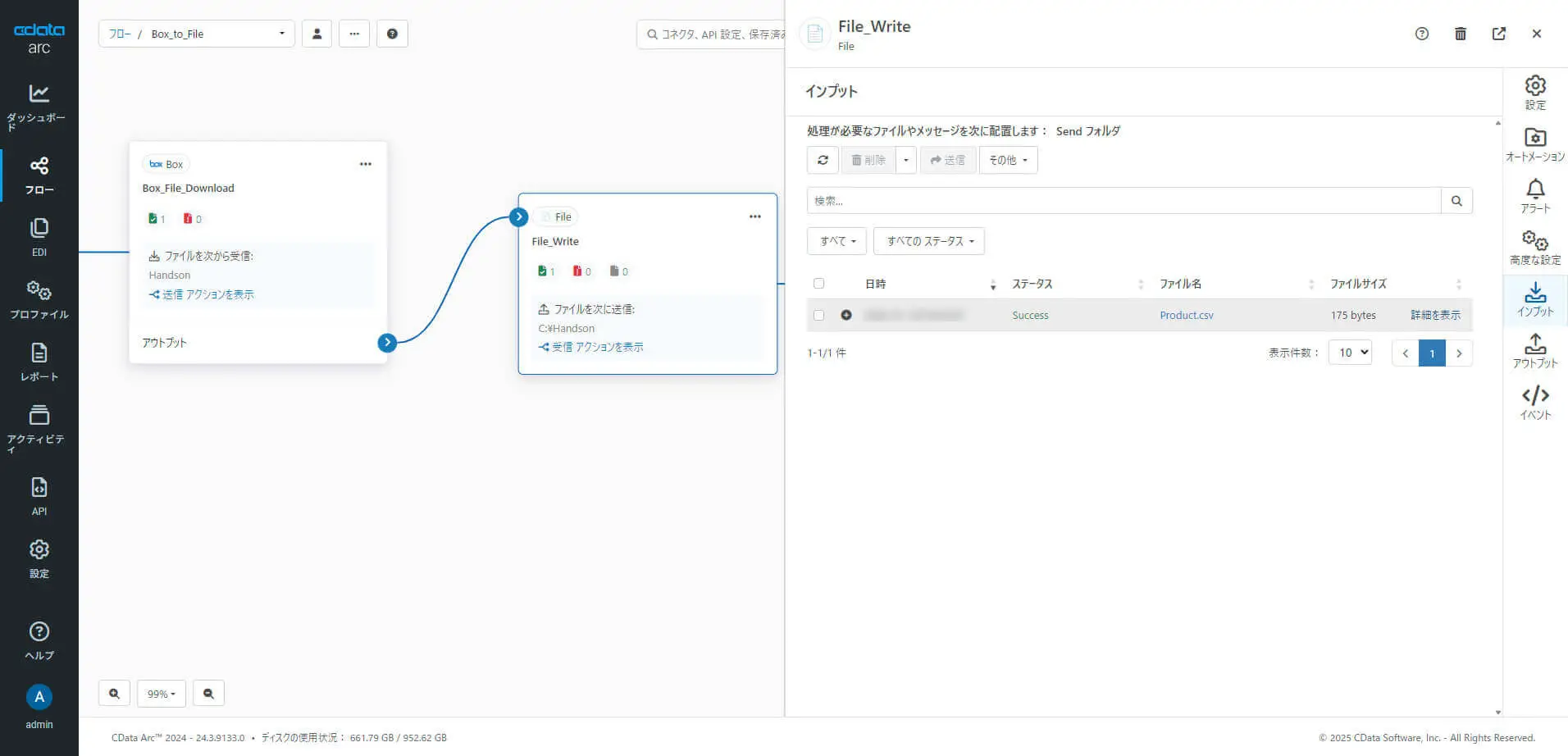Click the Box_File_Download output connection dot
This screenshot has width=1568, height=756.
coord(387,343)
